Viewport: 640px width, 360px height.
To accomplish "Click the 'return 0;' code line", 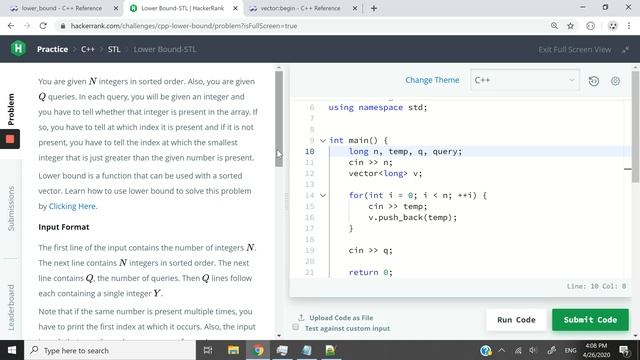I will pos(371,272).
